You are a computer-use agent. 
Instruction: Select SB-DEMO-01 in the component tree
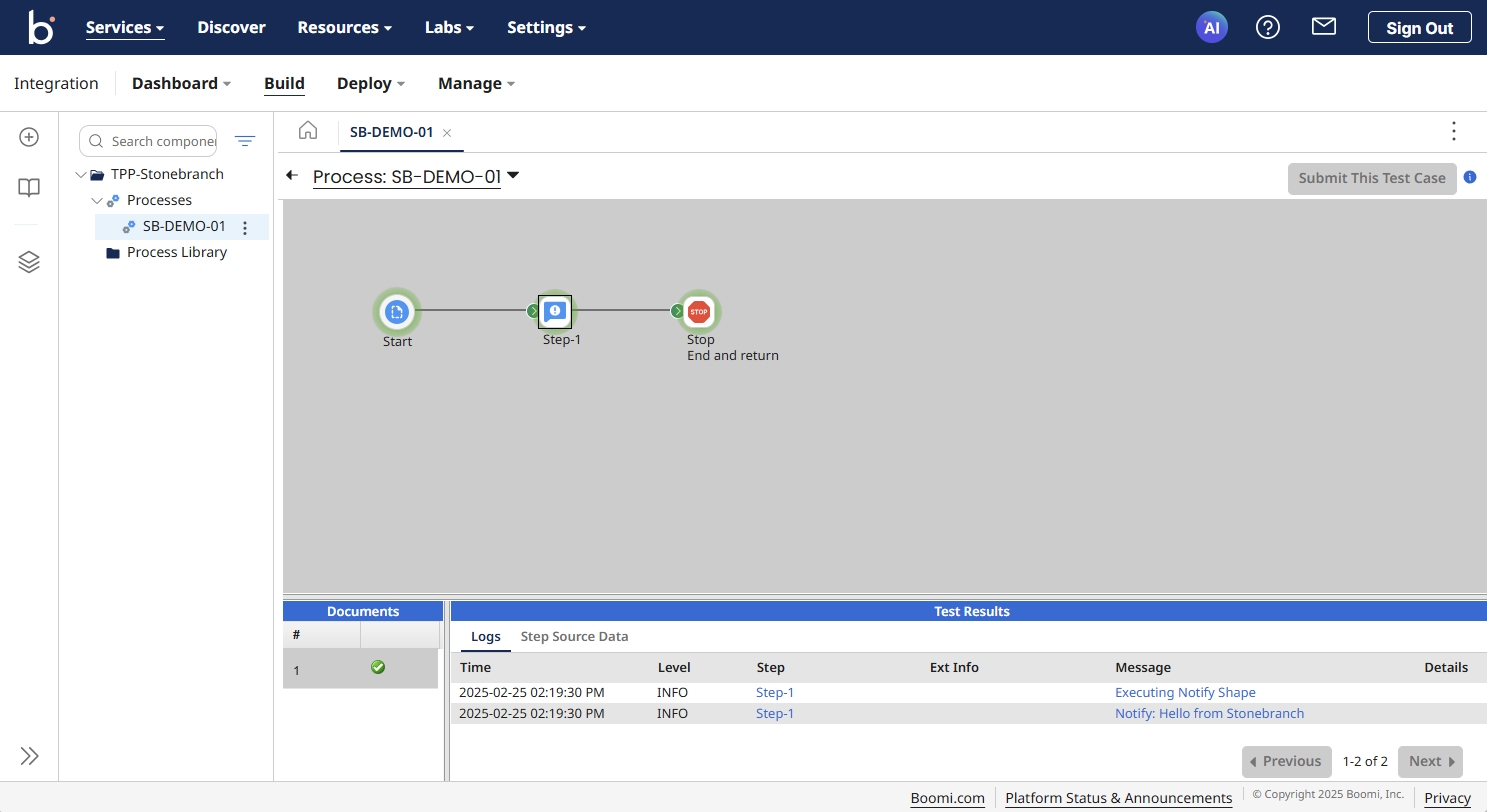coord(184,226)
